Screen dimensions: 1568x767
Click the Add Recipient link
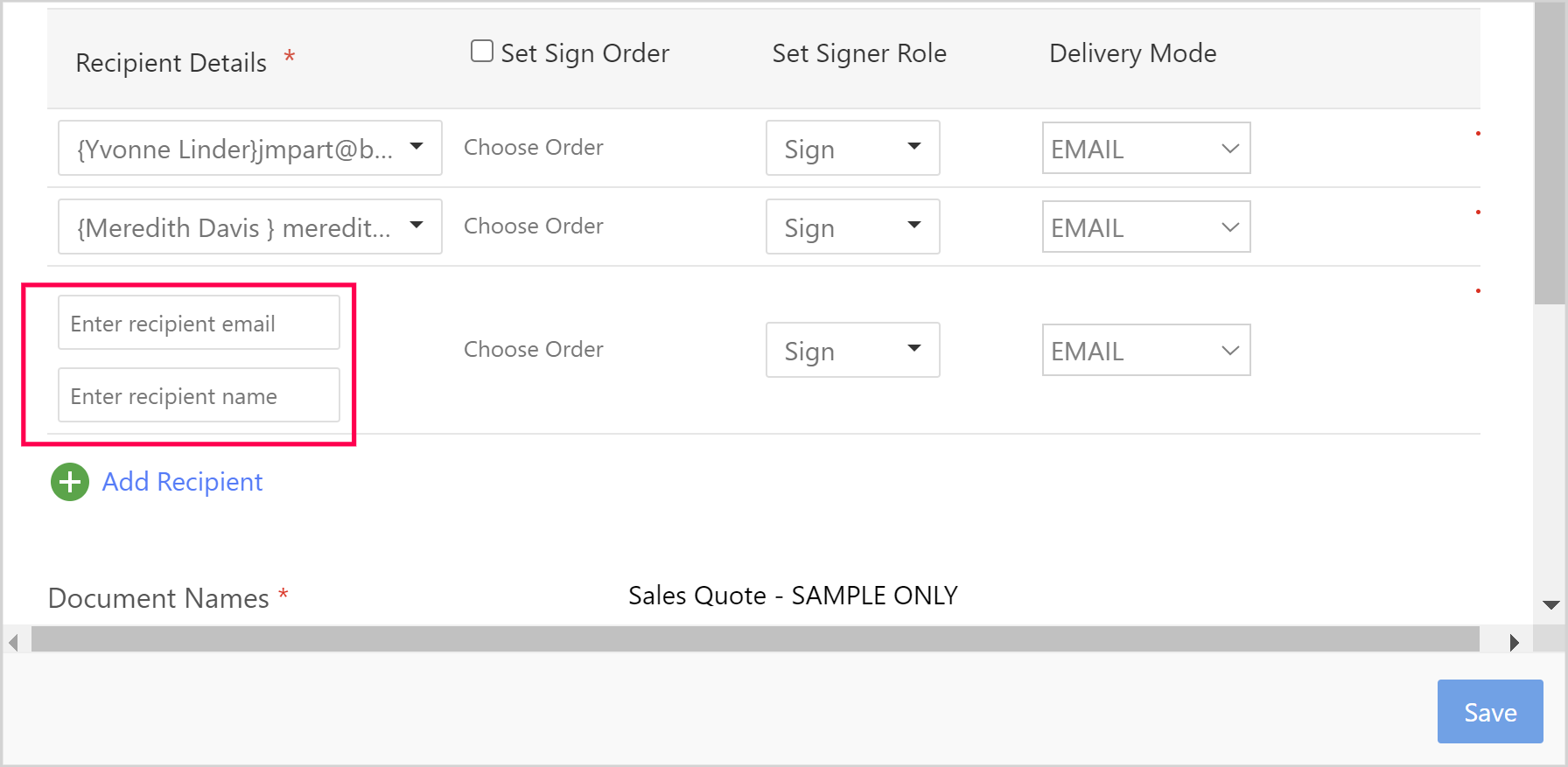182,482
